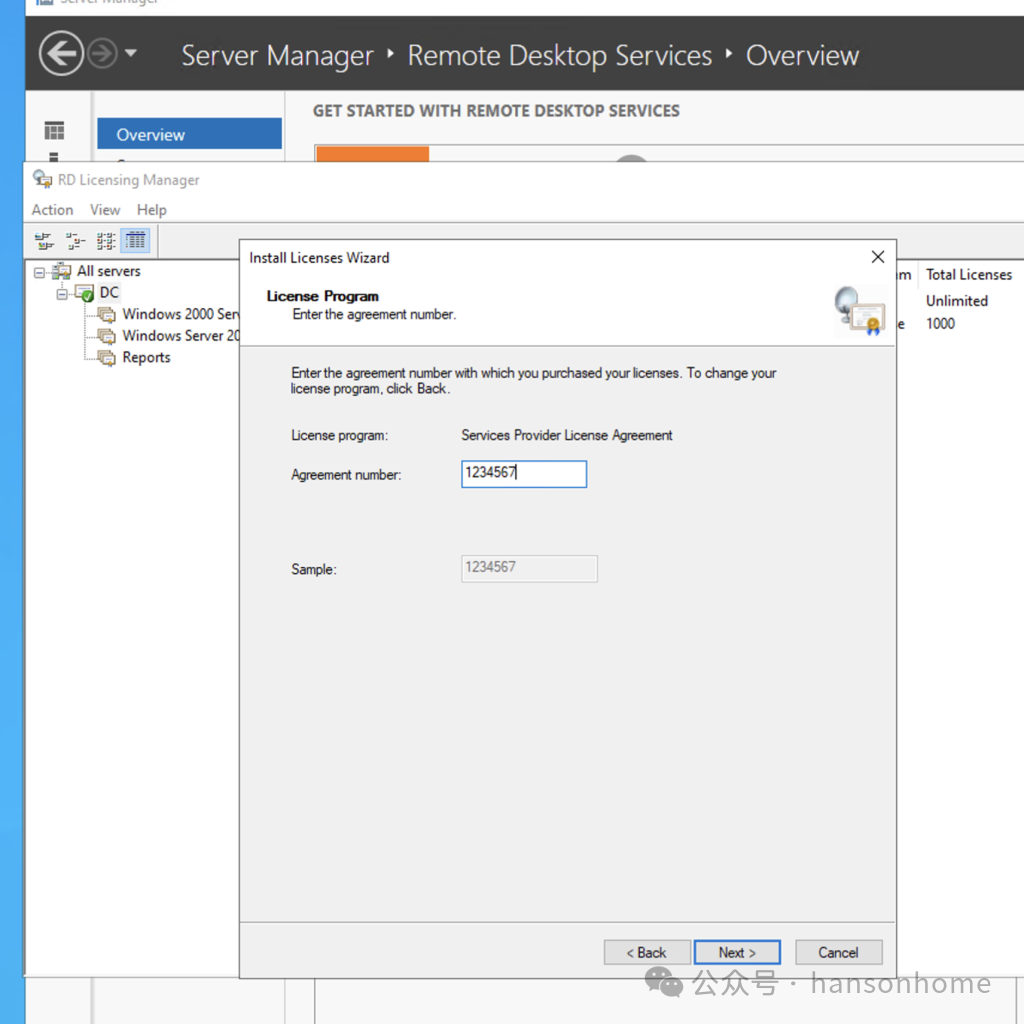Click the Agreement number input field

coord(524,473)
